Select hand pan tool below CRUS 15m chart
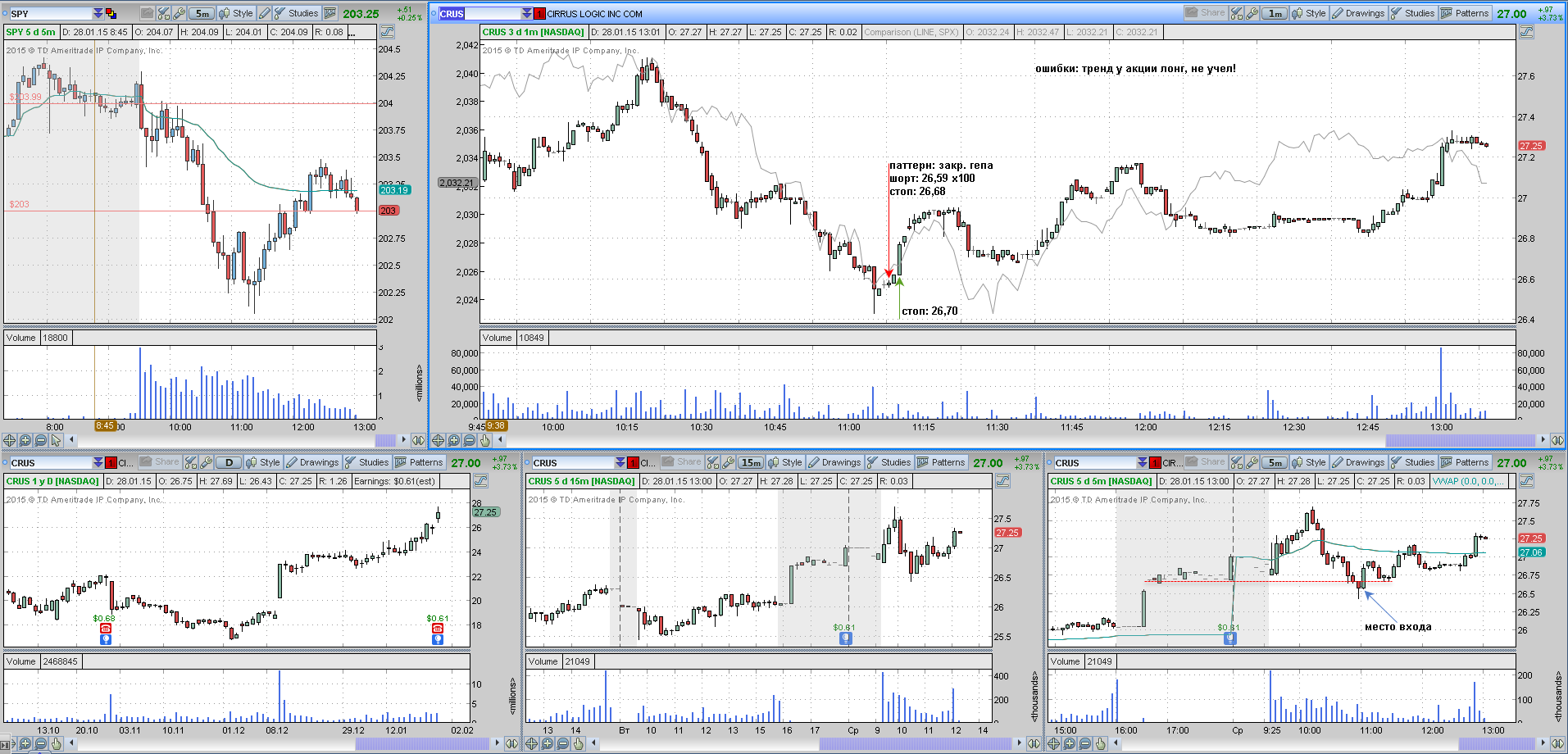 (x=578, y=743)
